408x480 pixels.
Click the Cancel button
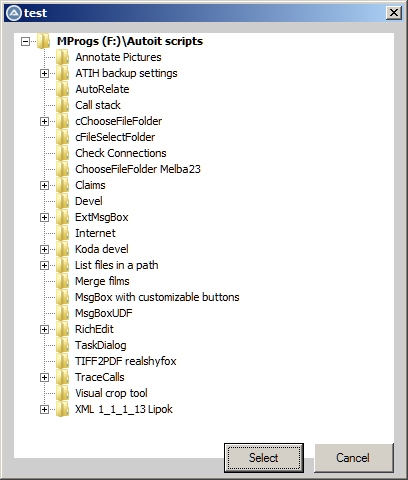pyautogui.click(x=353, y=458)
